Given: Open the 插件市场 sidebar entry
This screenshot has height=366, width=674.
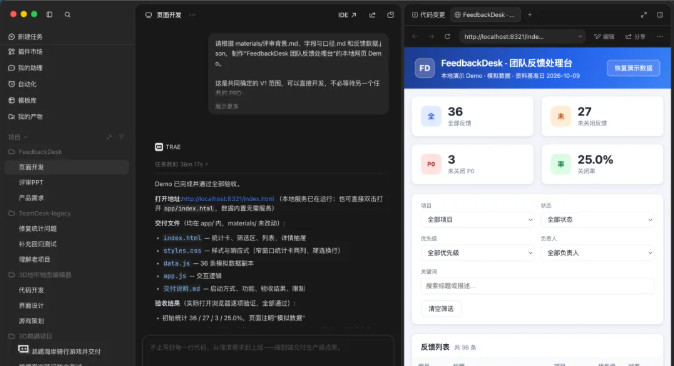Looking at the screenshot, I should click(x=25, y=52).
